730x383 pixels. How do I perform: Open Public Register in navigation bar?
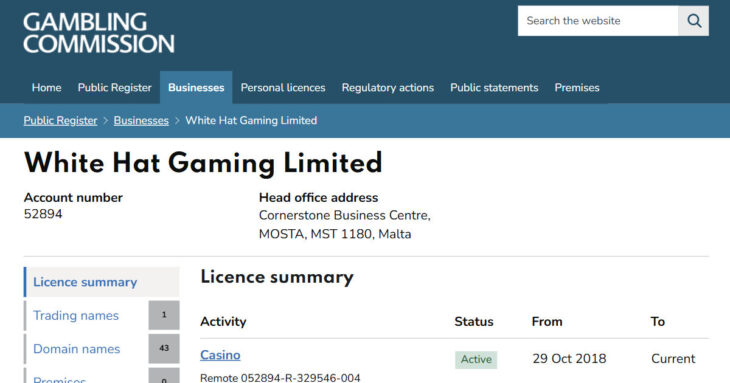(115, 87)
